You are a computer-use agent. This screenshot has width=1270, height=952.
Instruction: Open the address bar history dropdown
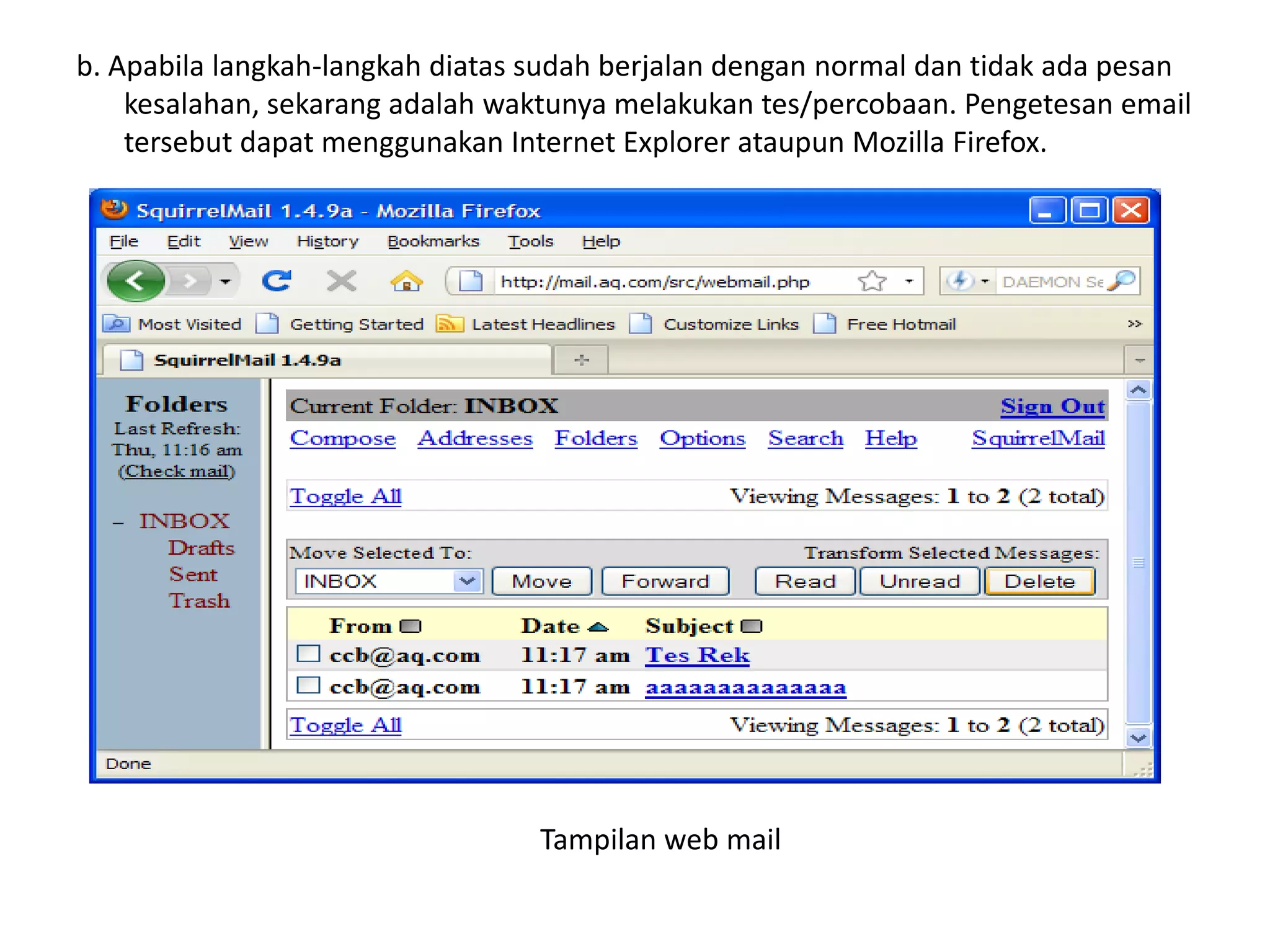point(909,281)
